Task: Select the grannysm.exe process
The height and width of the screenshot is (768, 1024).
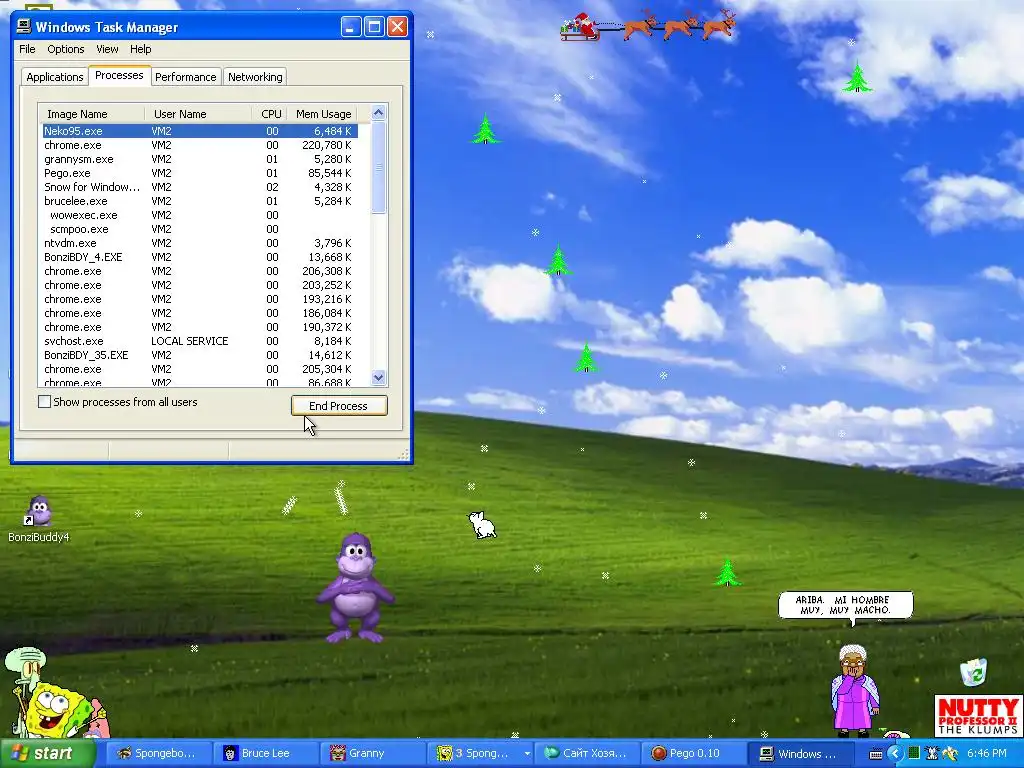Action: click(x=200, y=159)
